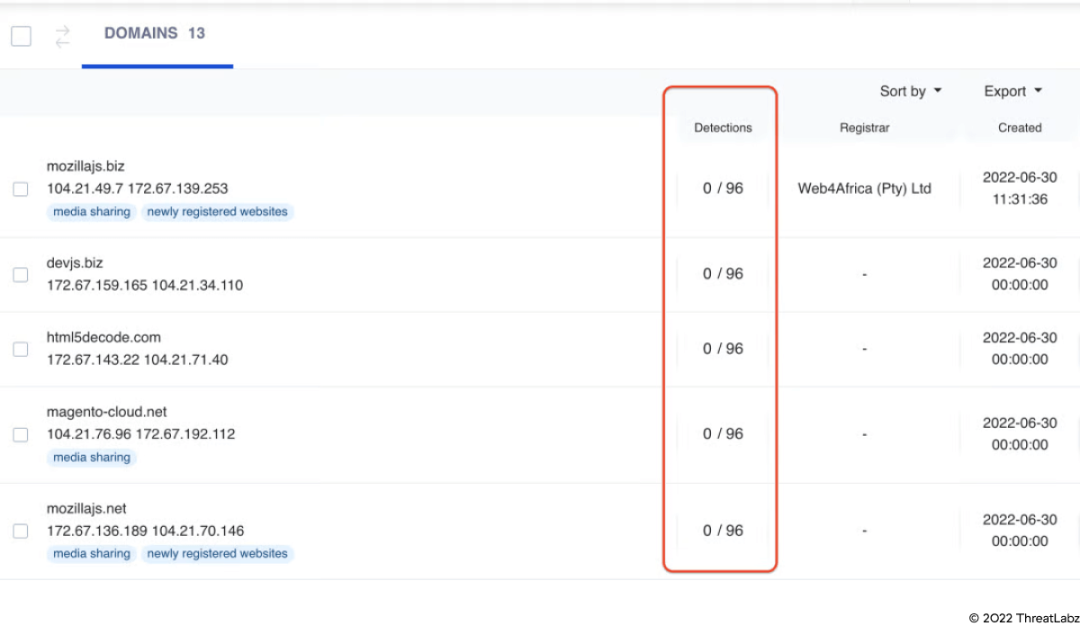Click the Detections column header

pos(723,128)
